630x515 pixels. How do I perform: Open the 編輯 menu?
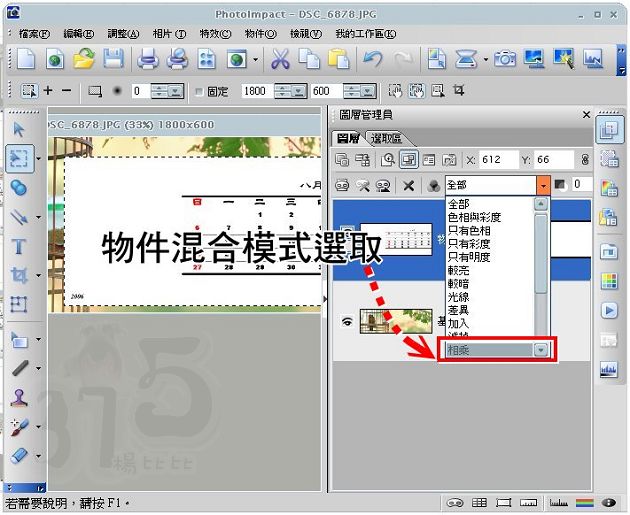pos(78,34)
